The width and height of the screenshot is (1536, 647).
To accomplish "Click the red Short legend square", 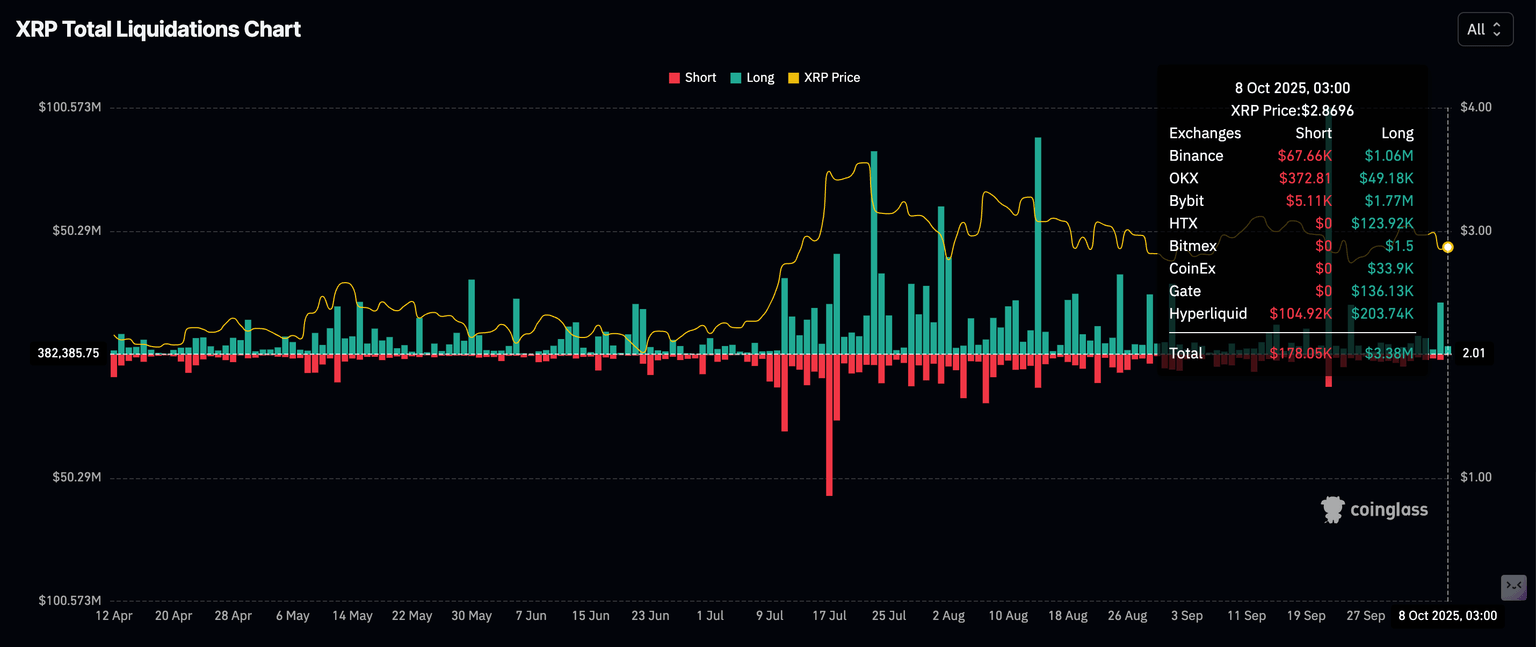I will [674, 78].
